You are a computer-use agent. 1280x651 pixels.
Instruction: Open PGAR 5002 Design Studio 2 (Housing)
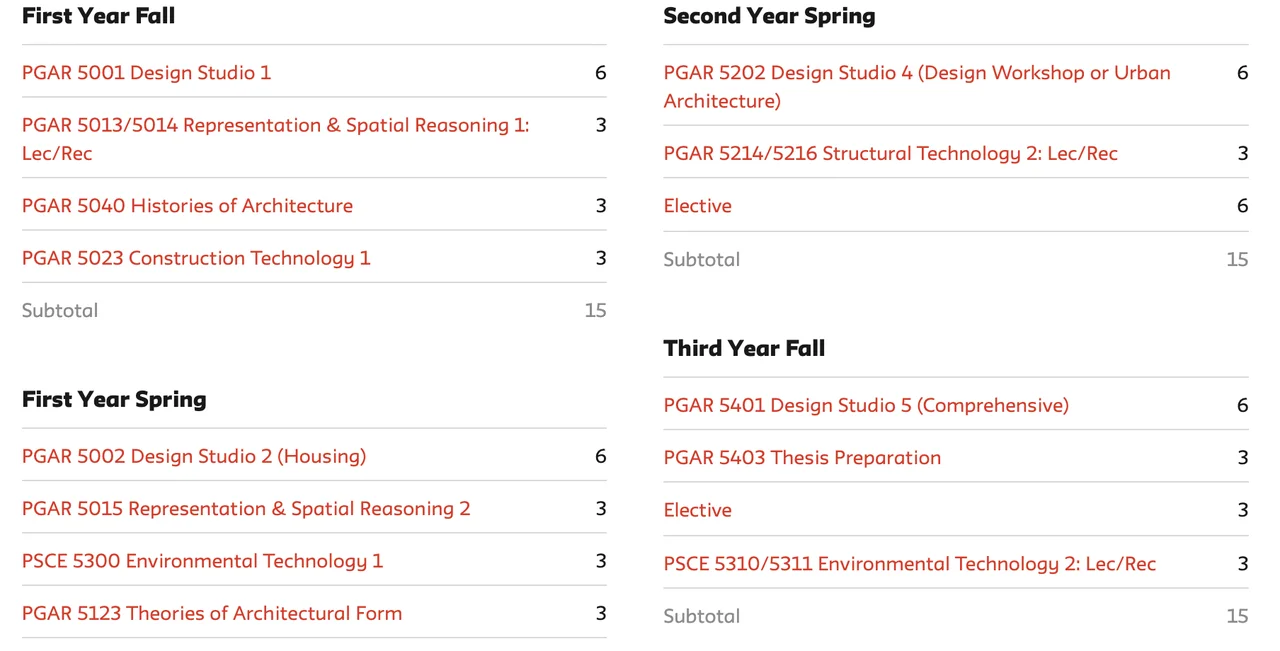pos(194,457)
